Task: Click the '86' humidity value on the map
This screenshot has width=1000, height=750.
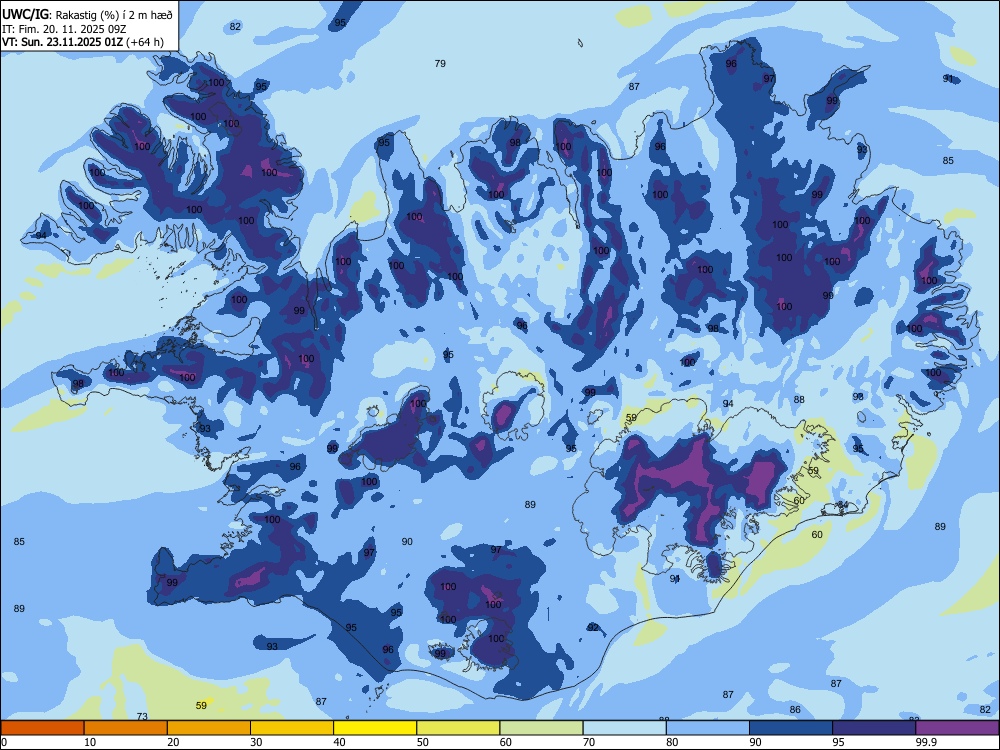Action: point(795,709)
